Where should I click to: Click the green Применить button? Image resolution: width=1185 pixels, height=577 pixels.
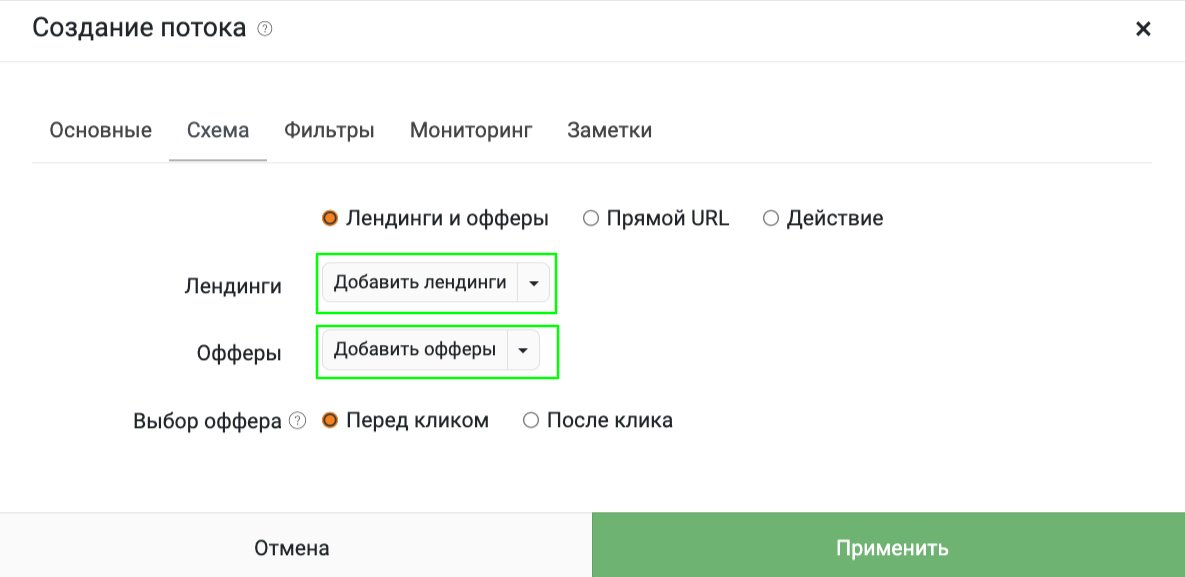pos(889,545)
